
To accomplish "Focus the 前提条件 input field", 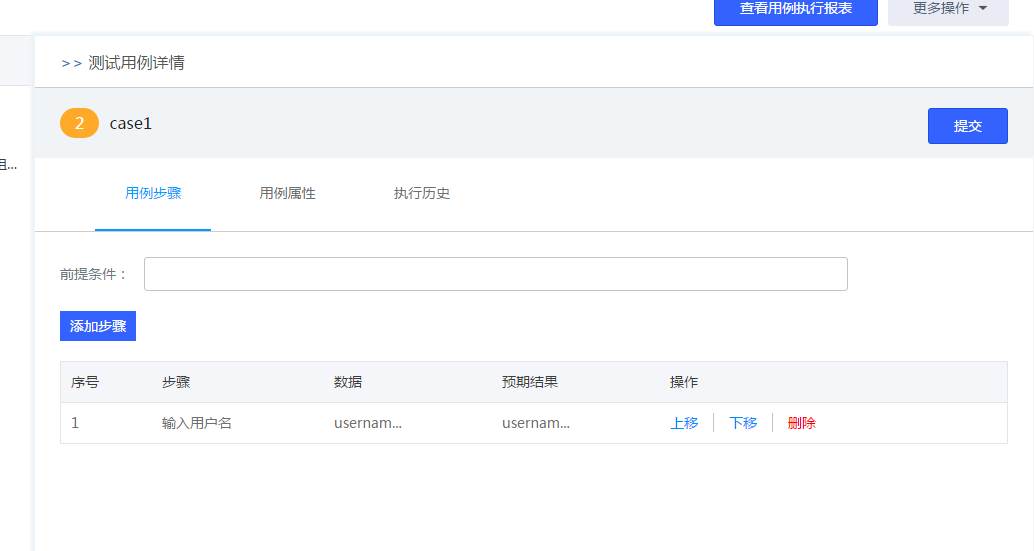I will pyautogui.click(x=495, y=274).
